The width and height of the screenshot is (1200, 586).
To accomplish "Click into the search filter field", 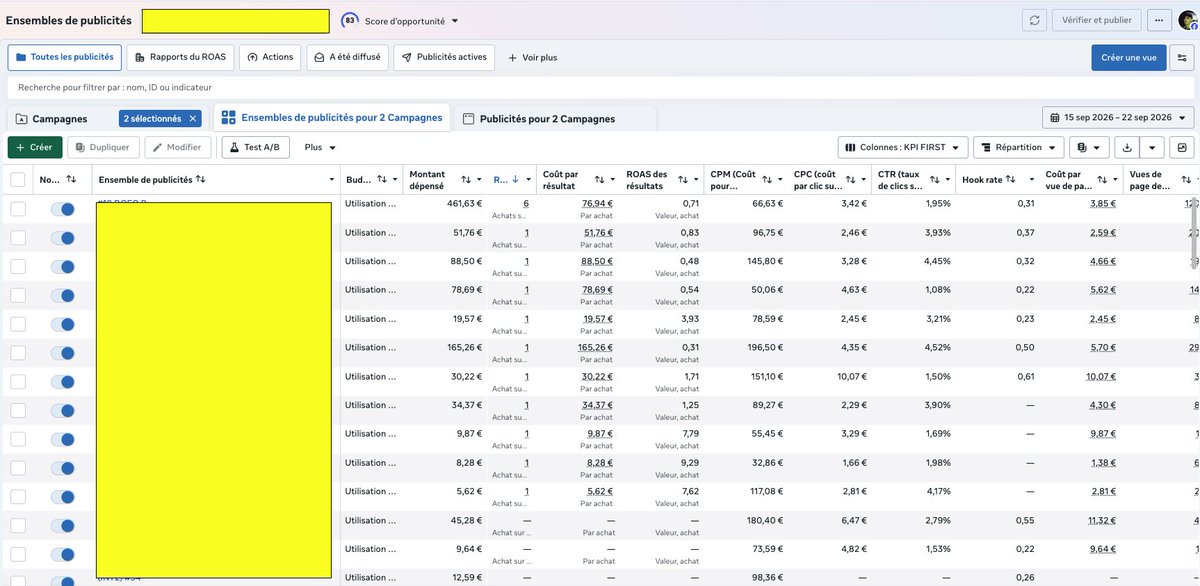I will [x=600, y=88].
